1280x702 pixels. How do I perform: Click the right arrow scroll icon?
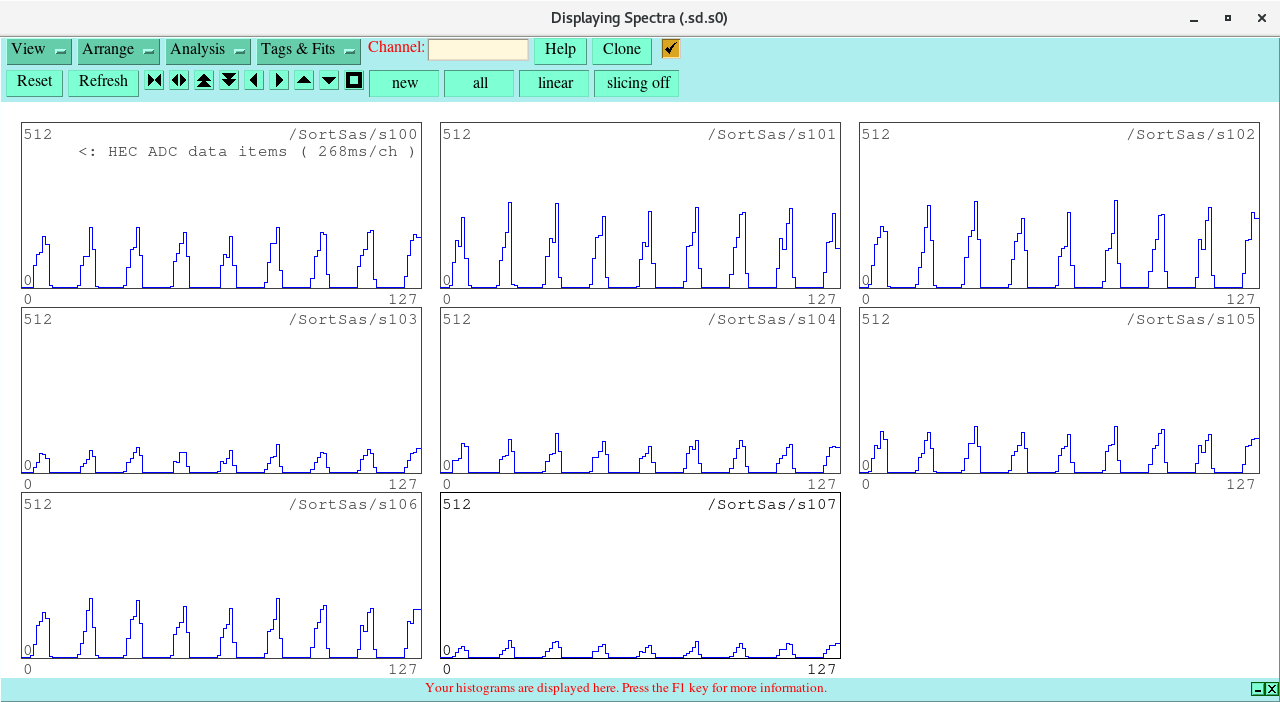tap(279, 81)
